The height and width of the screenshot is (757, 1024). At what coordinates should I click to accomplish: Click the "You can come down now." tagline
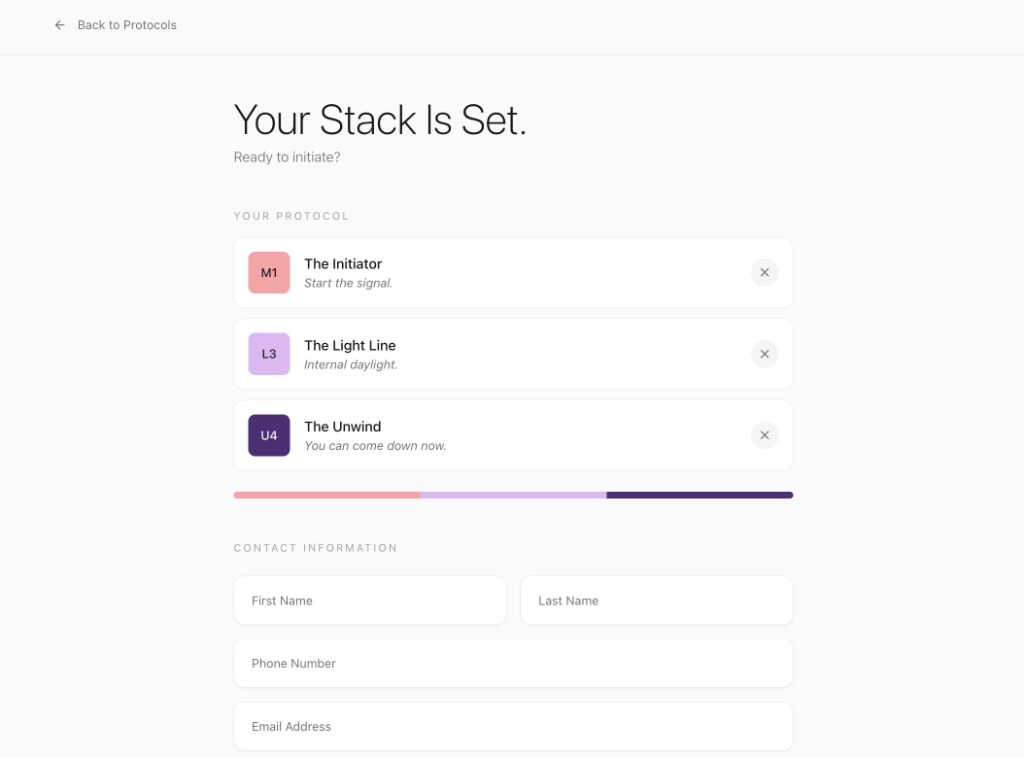pyautogui.click(x=375, y=445)
